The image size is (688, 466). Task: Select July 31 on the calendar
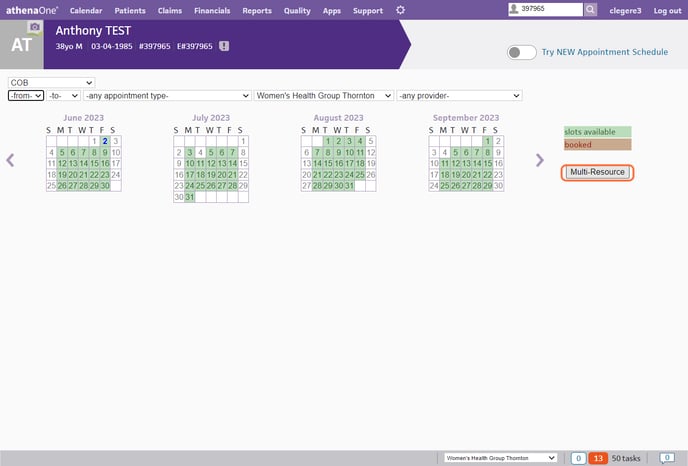(190, 197)
